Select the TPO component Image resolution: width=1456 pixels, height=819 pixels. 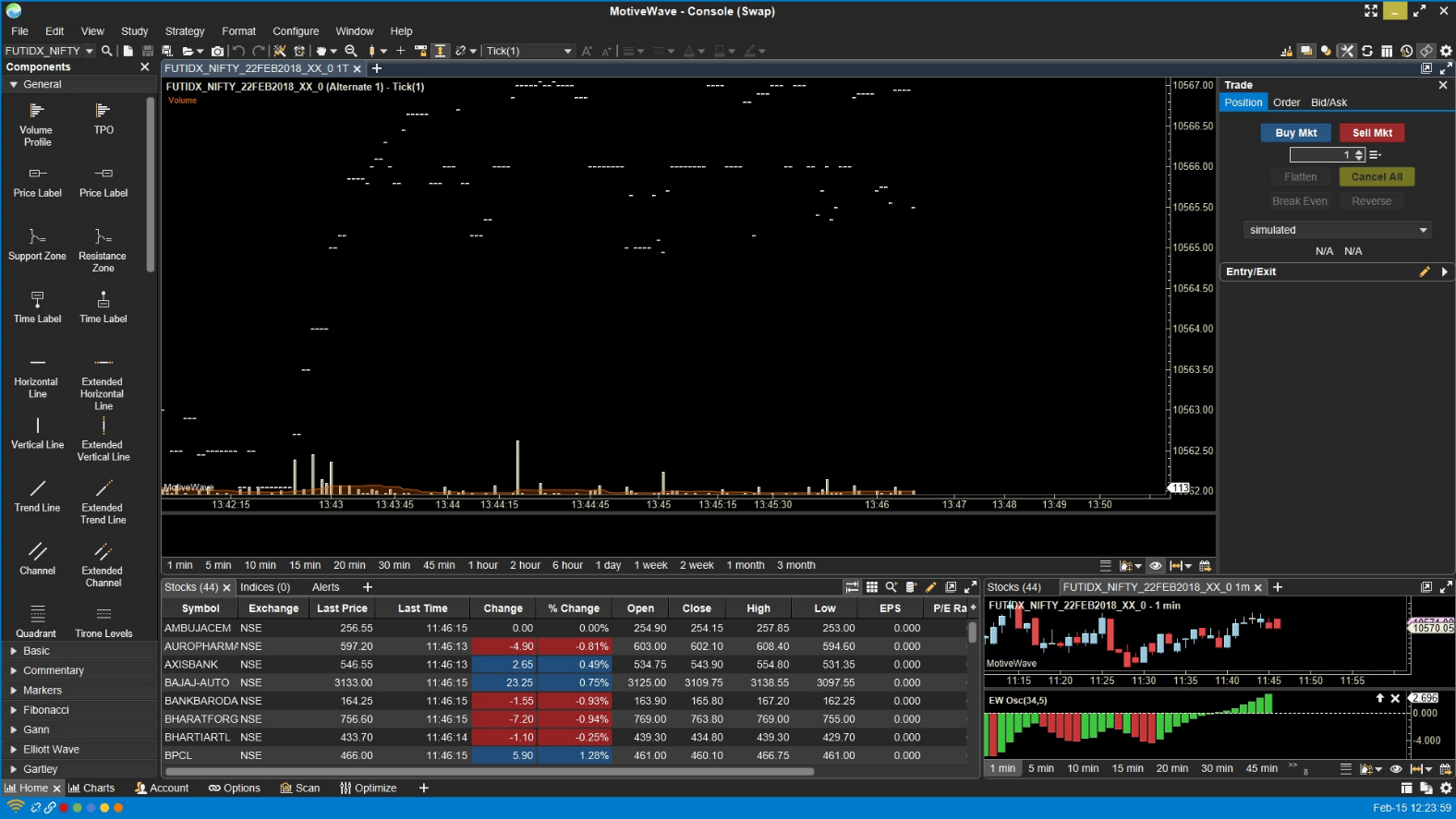[x=103, y=118]
